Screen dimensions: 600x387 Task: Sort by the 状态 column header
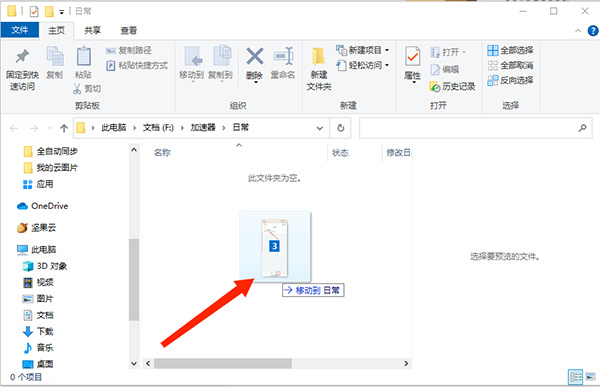(x=340, y=153)
